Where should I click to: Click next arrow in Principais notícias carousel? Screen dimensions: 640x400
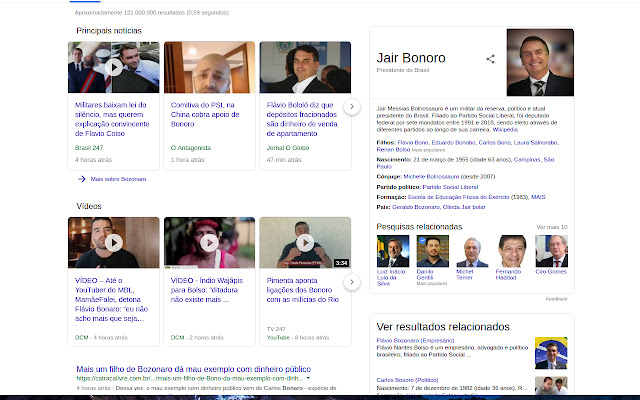click(352, 107)
